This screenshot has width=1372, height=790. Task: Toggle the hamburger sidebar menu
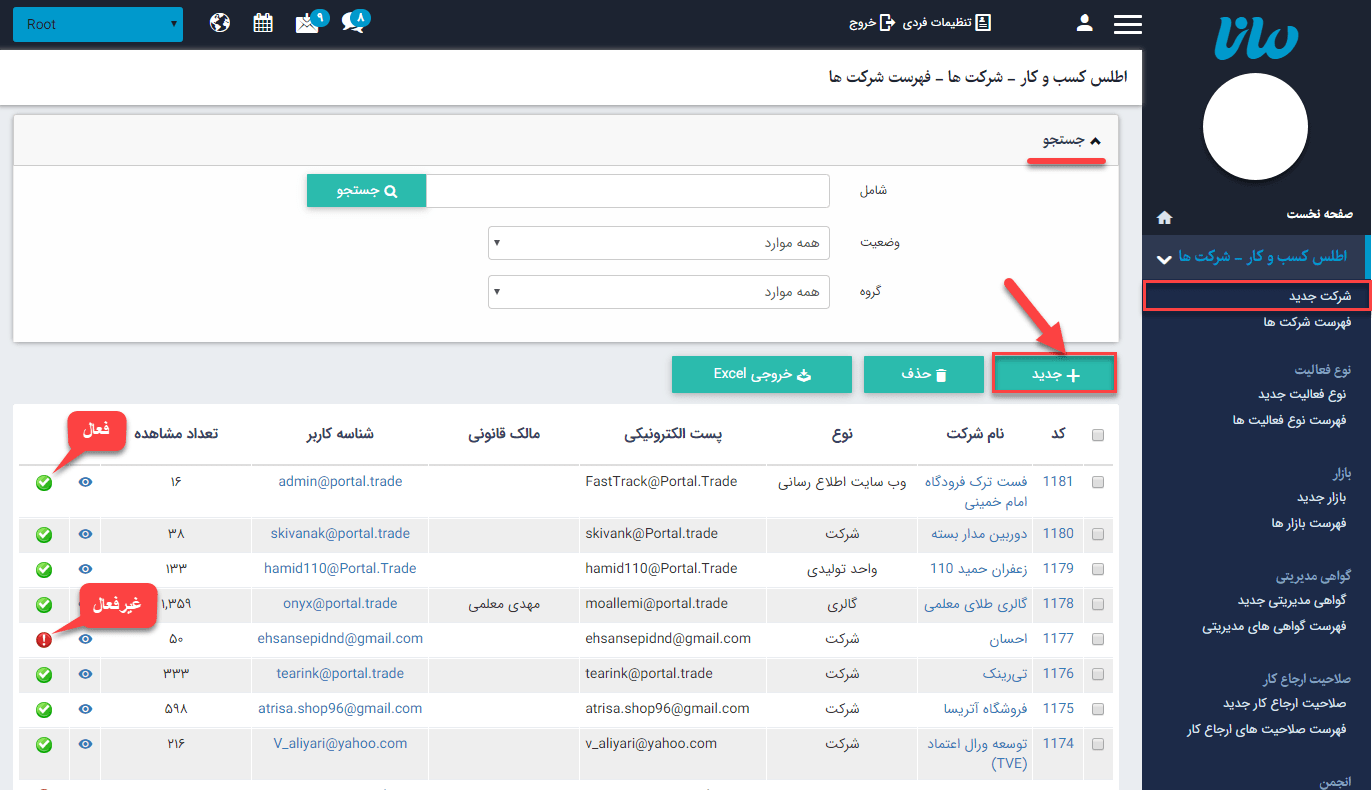[x=1127, y=24]
